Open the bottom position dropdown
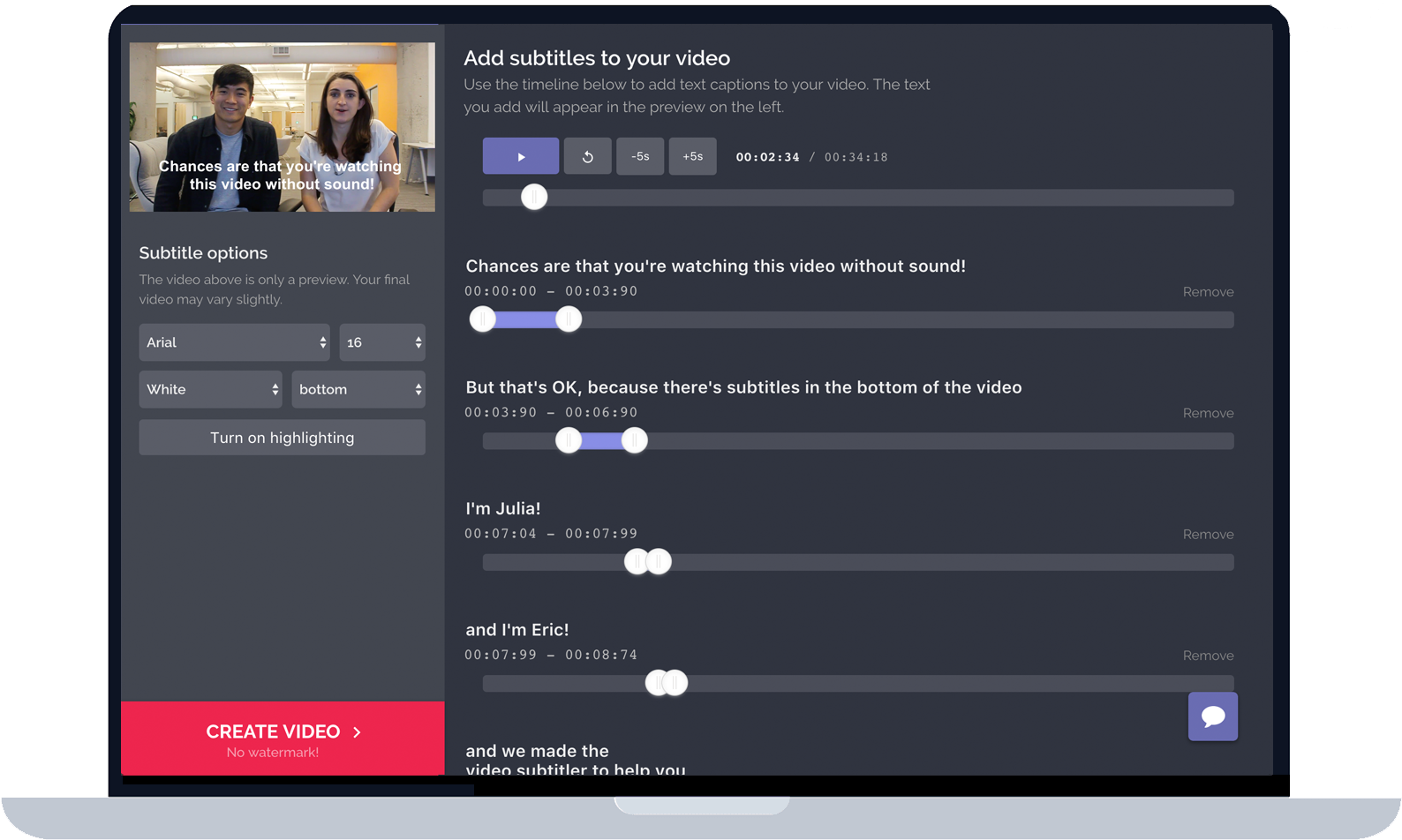The height and width of the screenshot is (840, 1402). coord(358,389)
